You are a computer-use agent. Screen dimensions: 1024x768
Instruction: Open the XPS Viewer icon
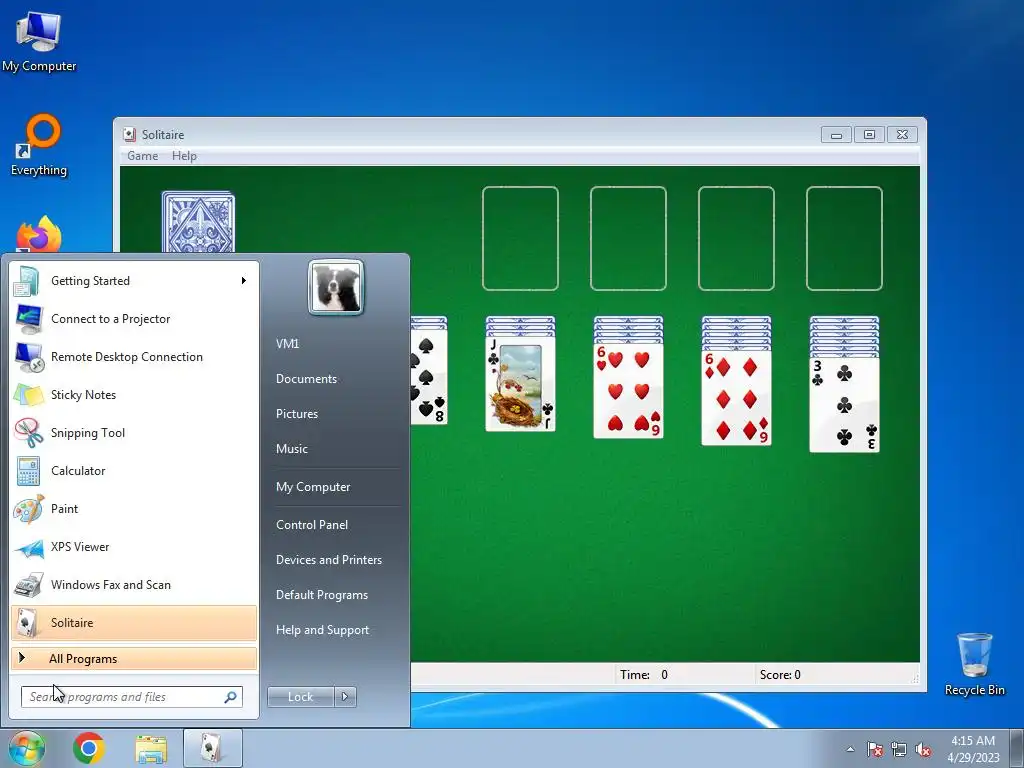[x=28, y=547]
